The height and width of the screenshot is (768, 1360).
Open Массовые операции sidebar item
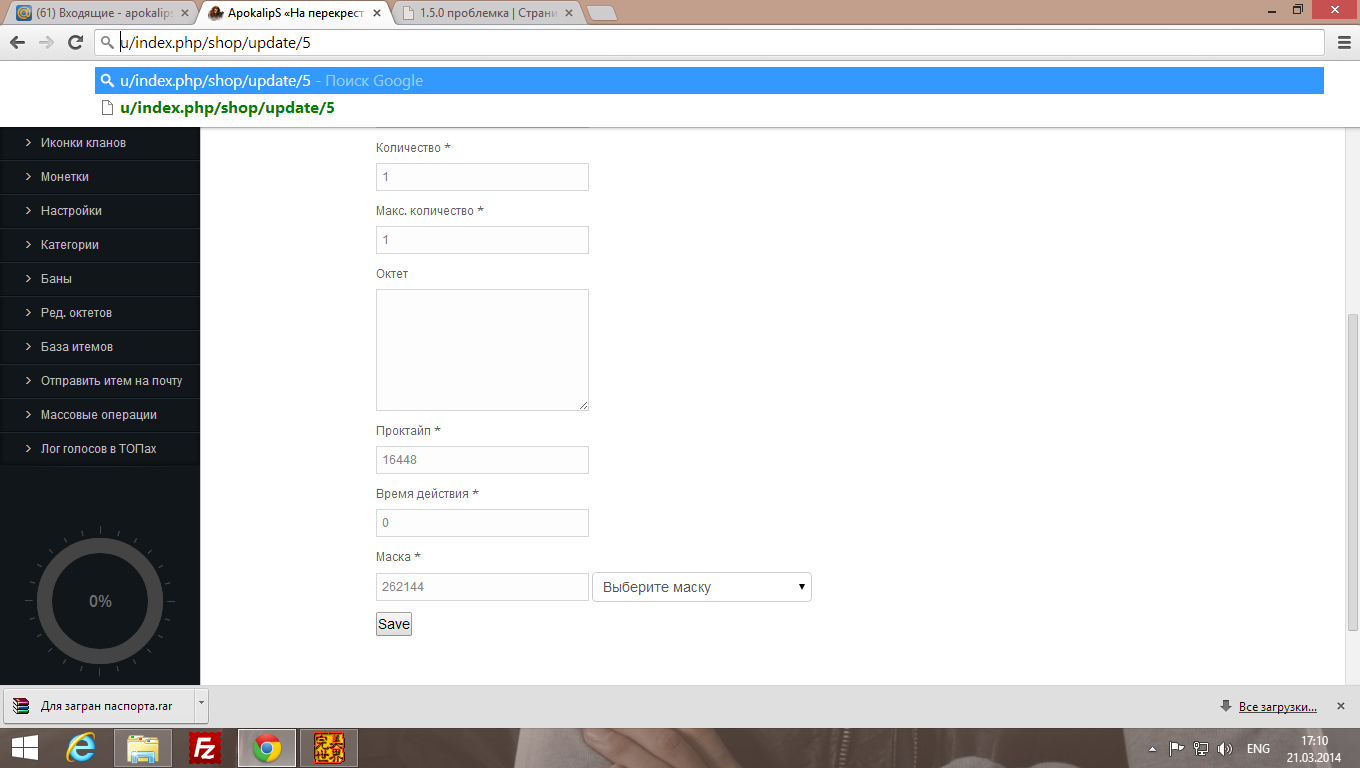click(100, 415)
